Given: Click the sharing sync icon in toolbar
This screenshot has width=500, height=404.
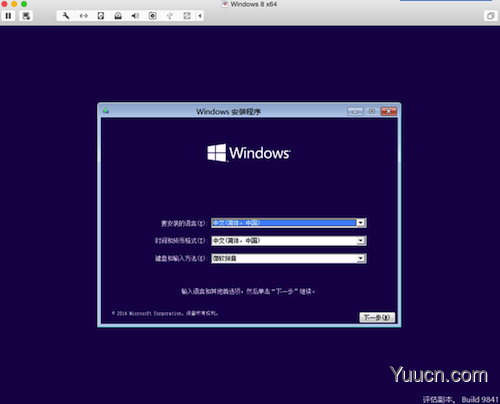Looking at the screenshot, I should 187,16.
